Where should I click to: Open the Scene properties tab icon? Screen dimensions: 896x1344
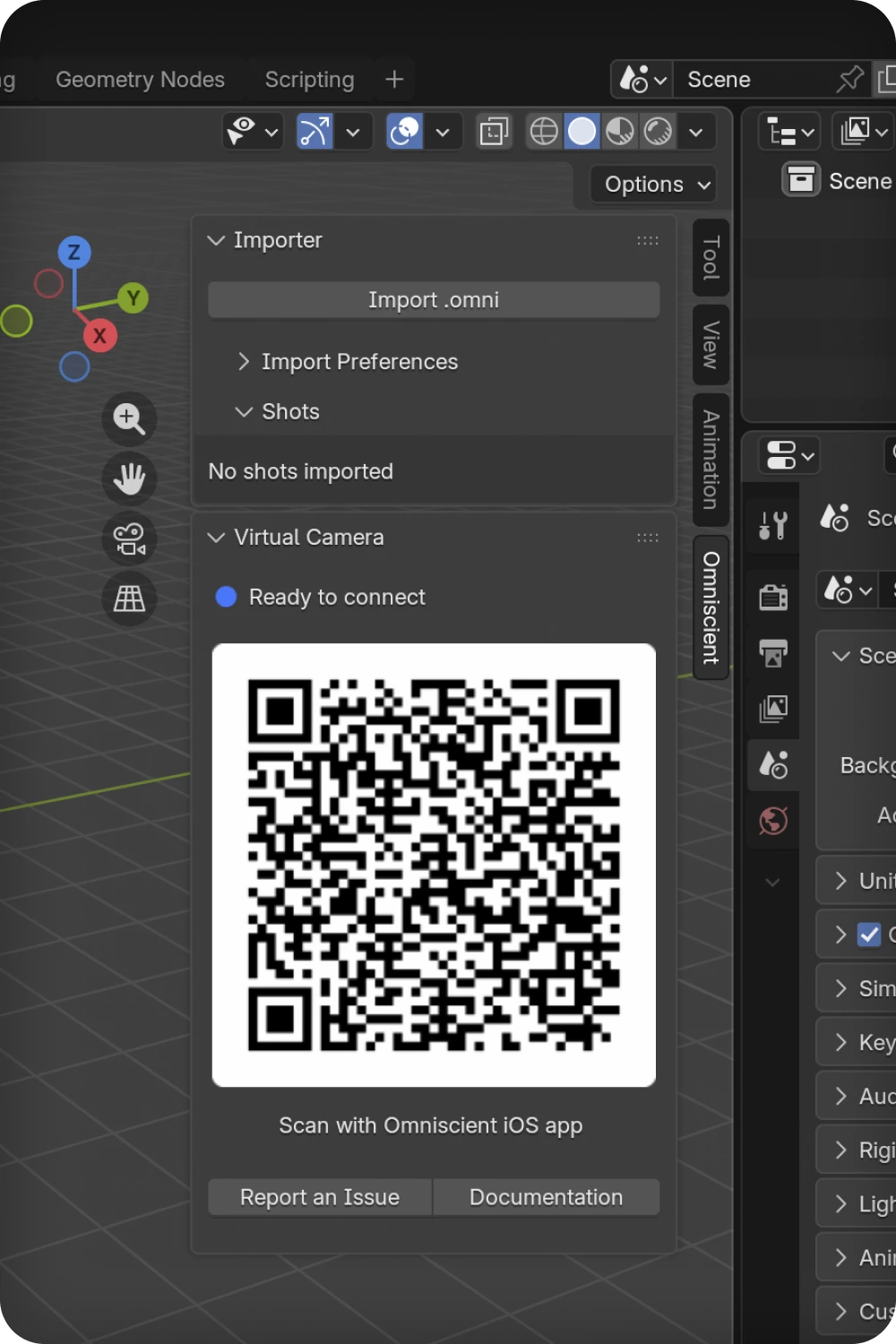(x=772, y=764)
